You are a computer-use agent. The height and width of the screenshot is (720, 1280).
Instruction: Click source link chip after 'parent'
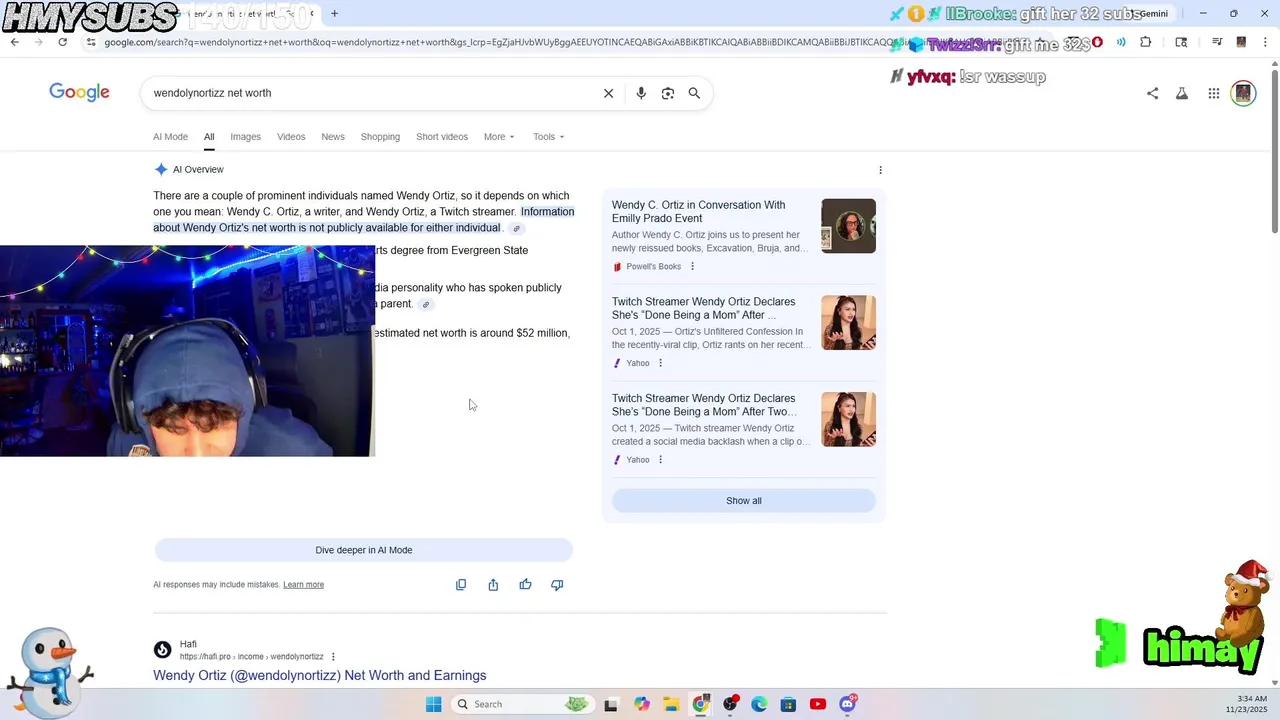[x=426, y=304]
